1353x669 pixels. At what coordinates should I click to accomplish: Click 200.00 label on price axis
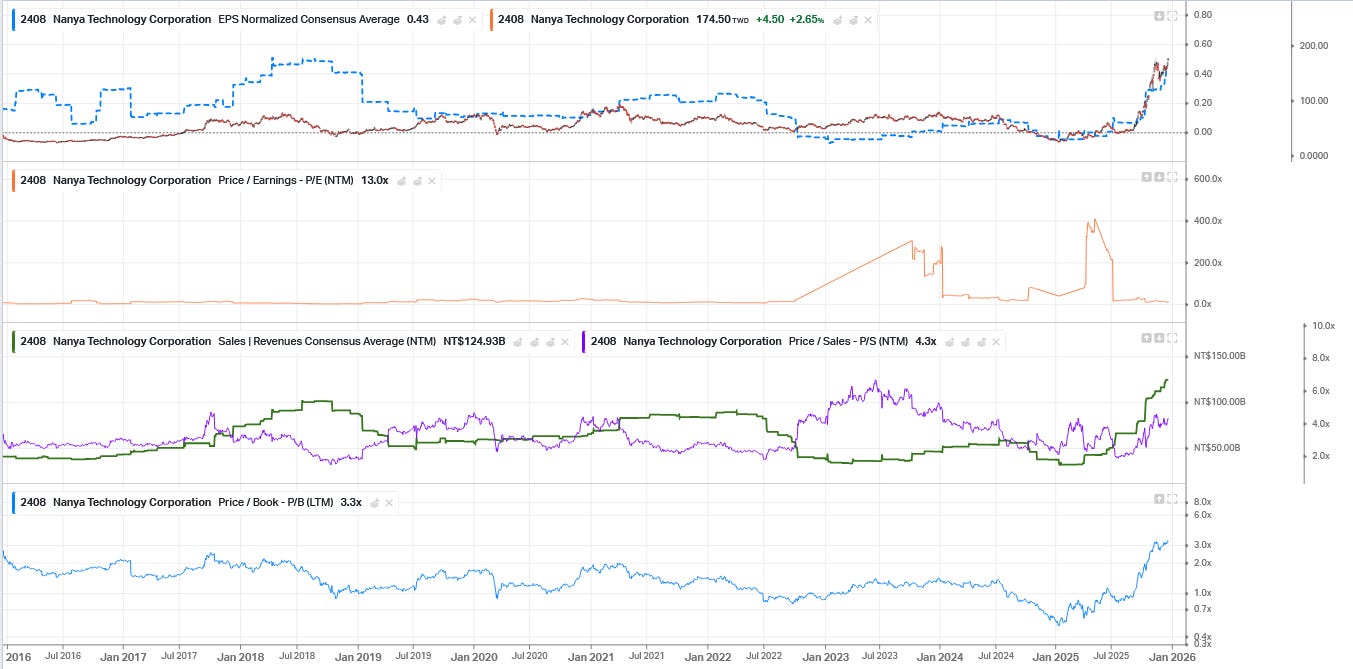pyautogui.click(x=1313, y=46)
